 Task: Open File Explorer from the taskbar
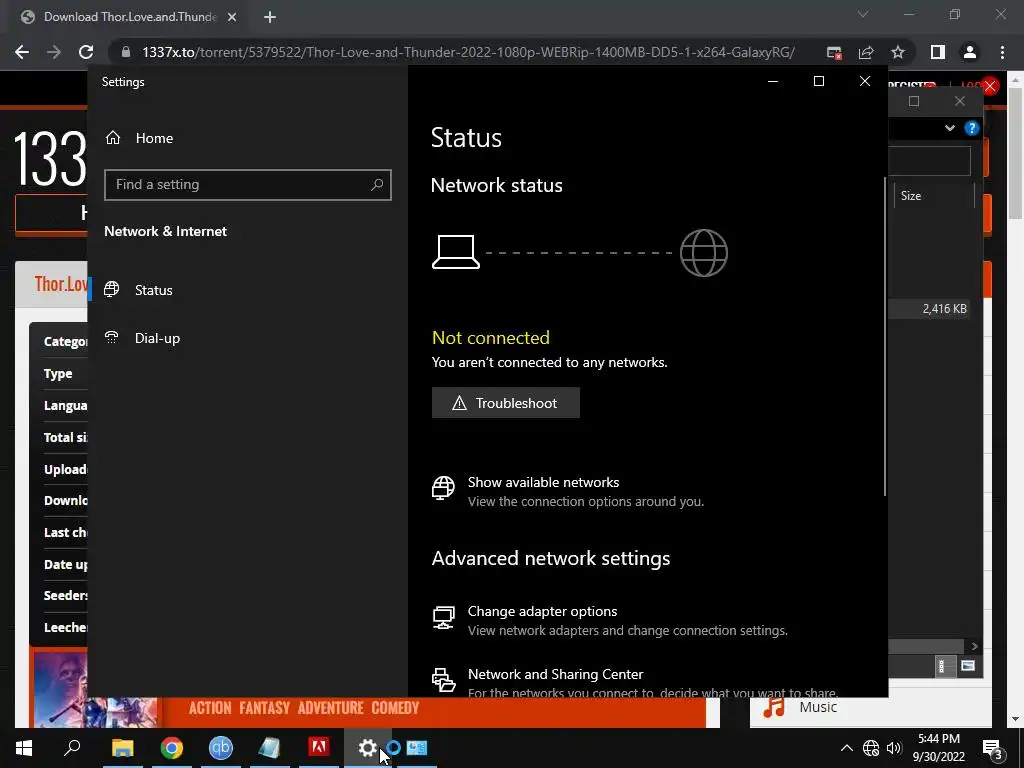(x=122, y=748)
